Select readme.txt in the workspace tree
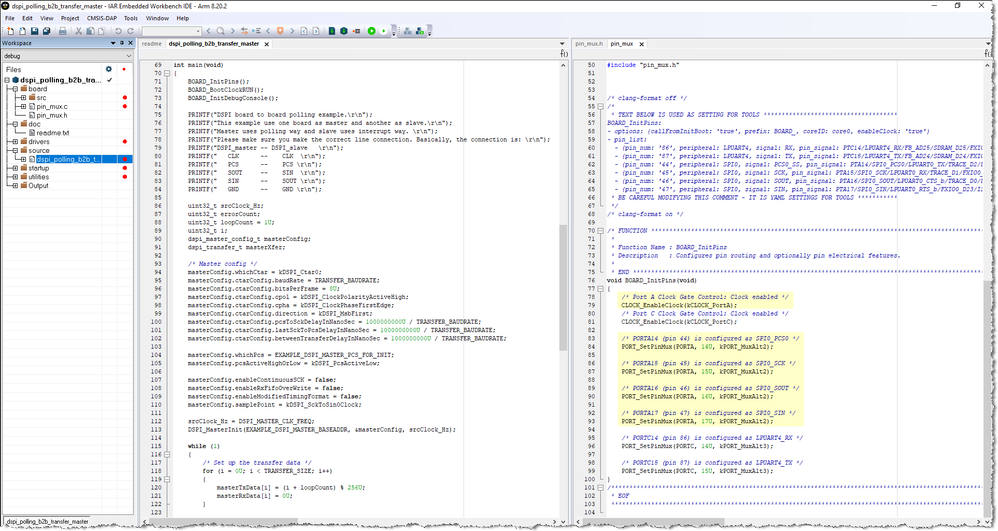 point(52,133)
